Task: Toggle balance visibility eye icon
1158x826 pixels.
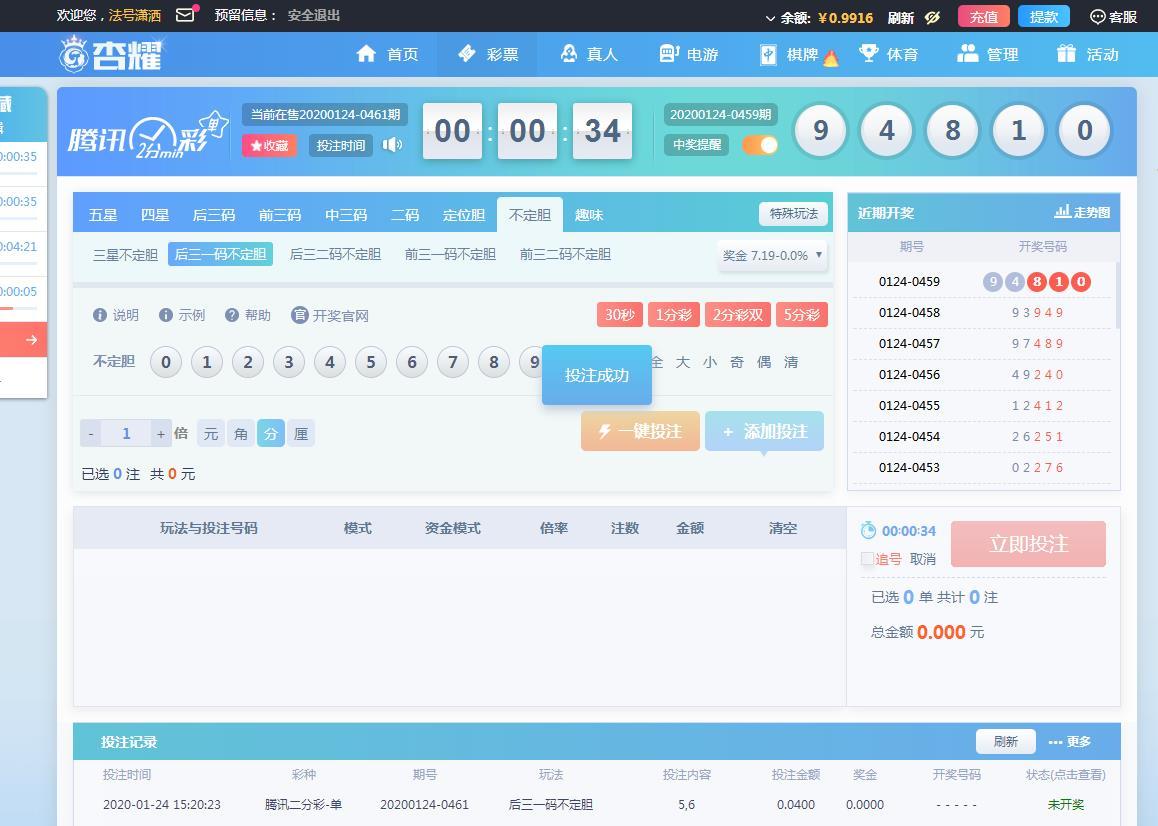Action: pyautogui.click(x=932, y=17)
